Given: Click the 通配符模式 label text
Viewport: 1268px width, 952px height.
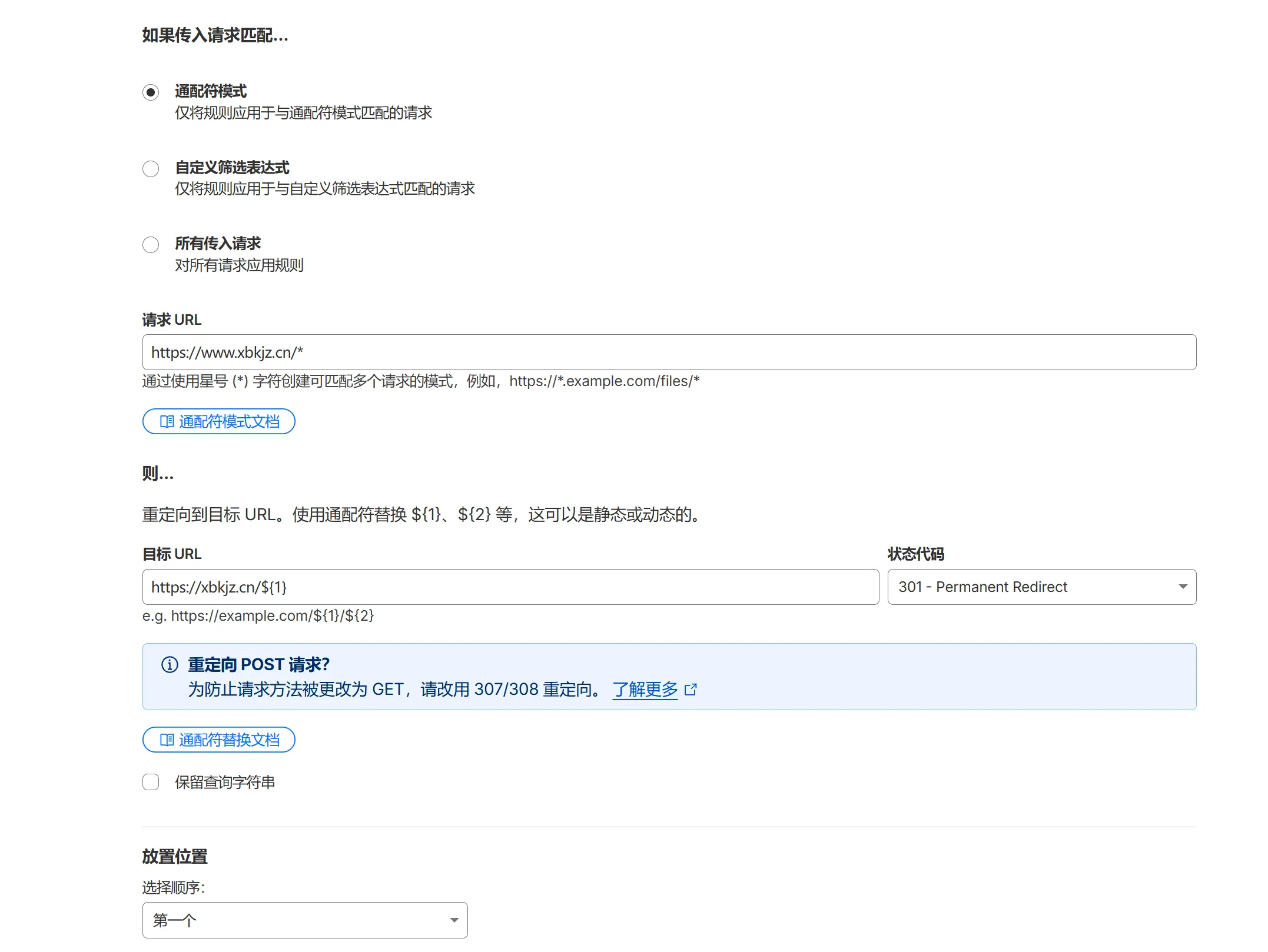Looking at the screenshot, I should 211,91.
